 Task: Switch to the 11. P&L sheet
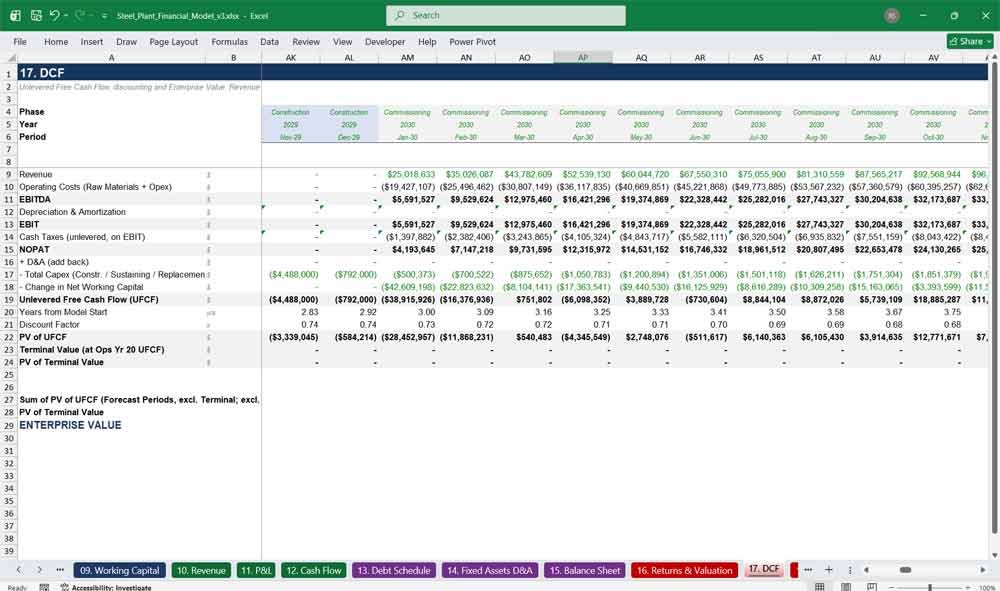(256, 571)
